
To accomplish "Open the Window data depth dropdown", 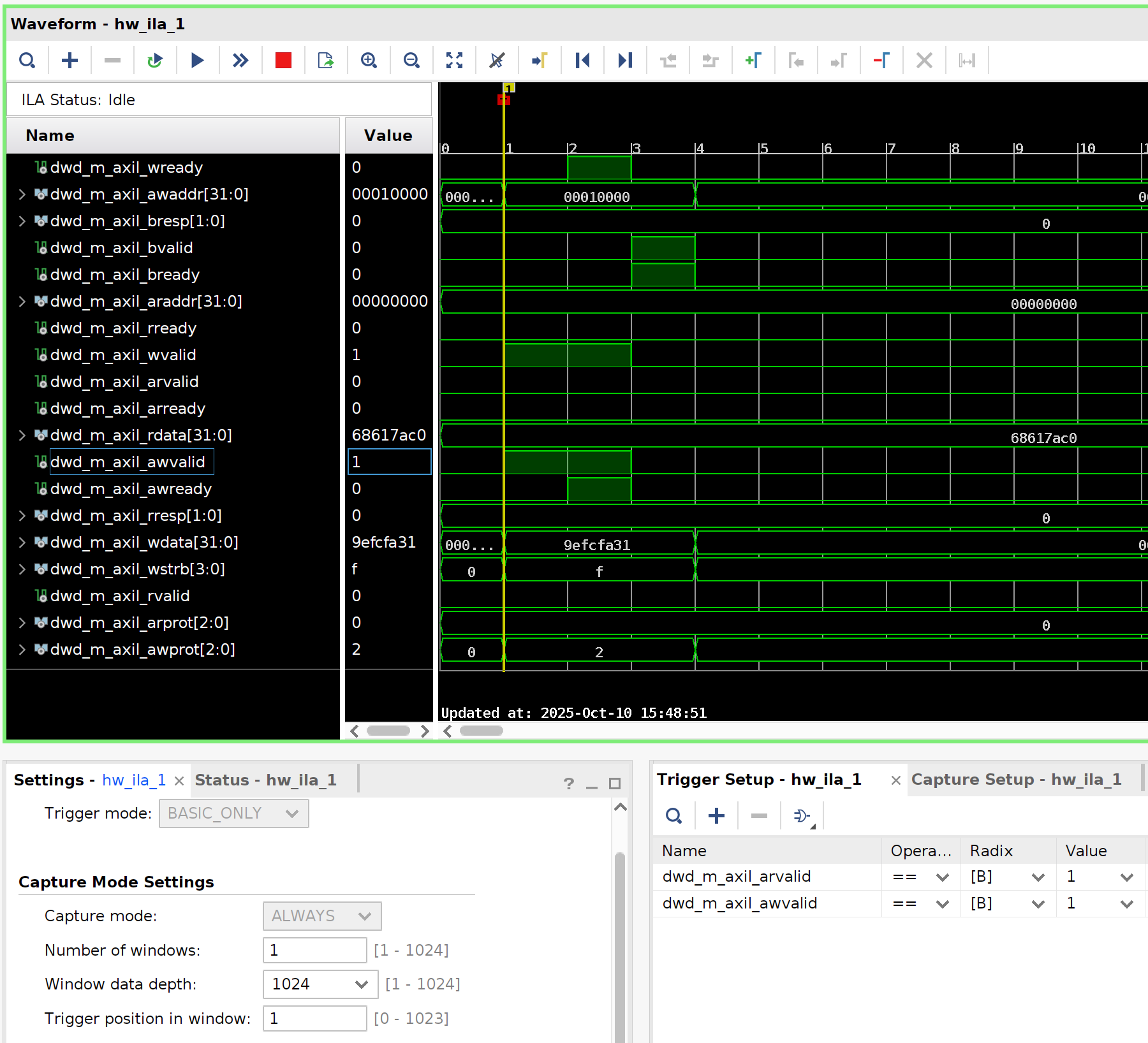I will [x=361, y=984].
